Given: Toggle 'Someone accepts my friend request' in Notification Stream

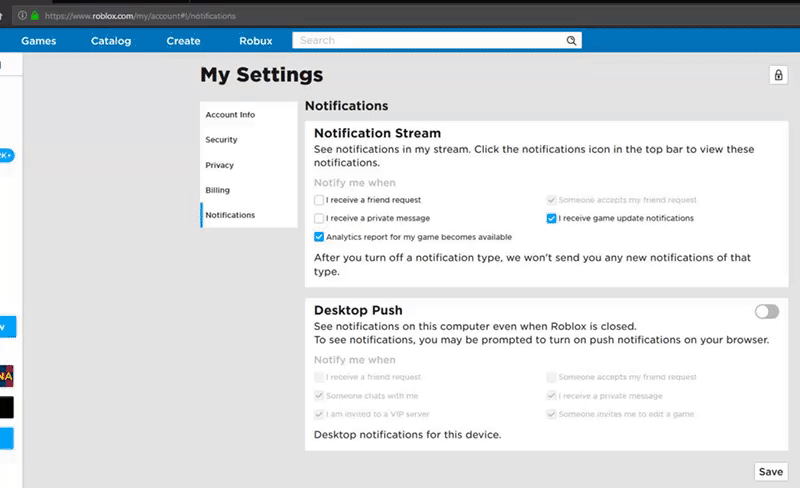Looking at the screenshot, I should [x=551, y=200].
